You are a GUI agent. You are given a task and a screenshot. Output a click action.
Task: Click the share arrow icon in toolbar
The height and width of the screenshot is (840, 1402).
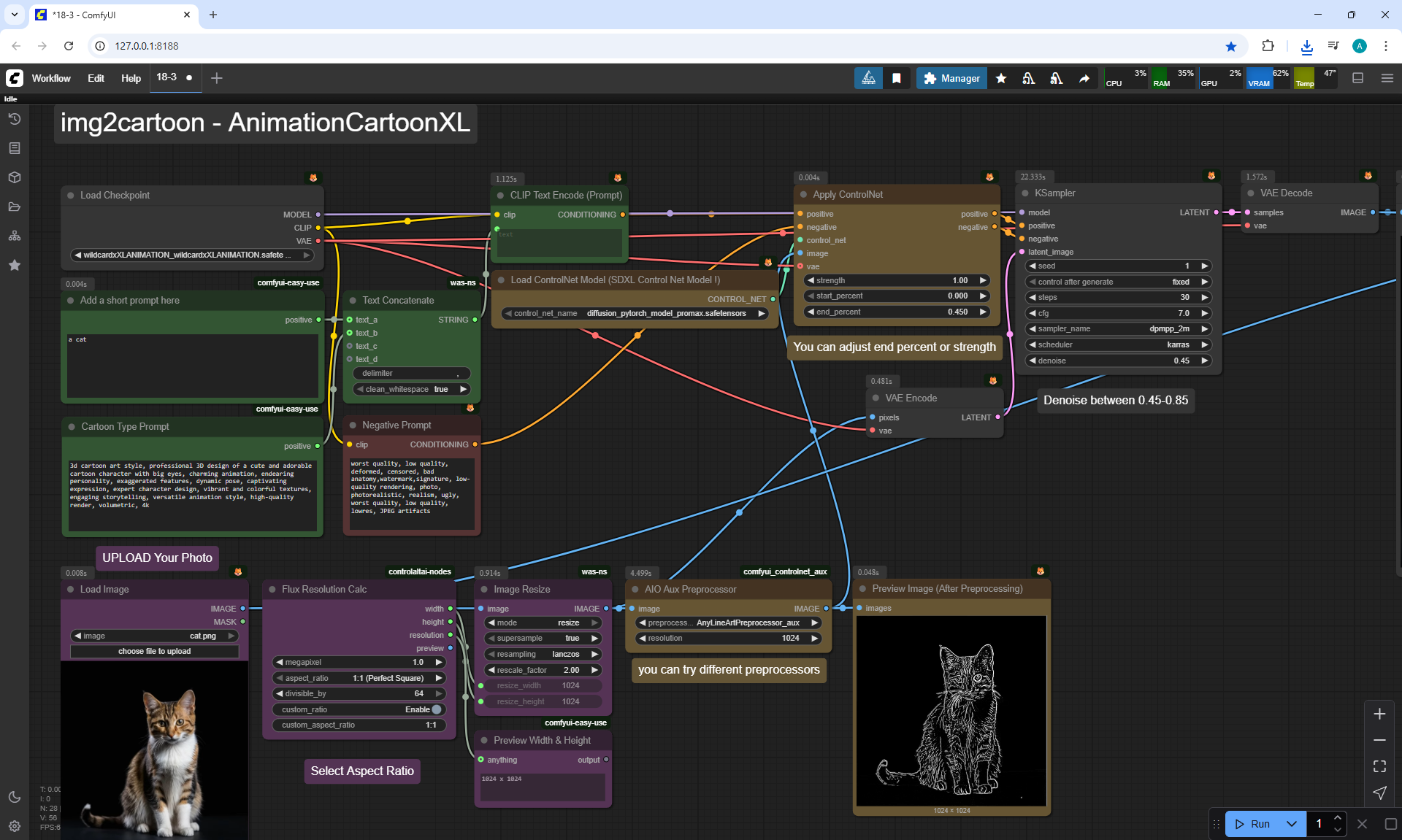coord(1084,78)
